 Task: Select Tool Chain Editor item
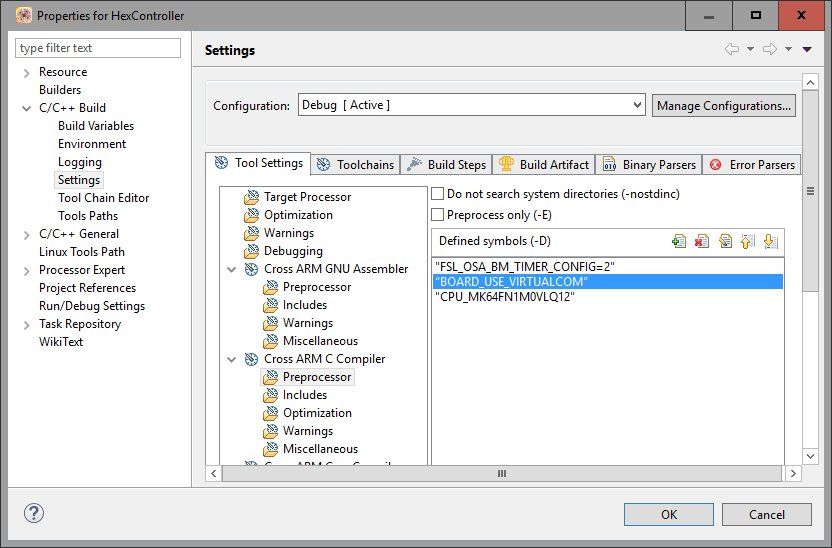(103, 198)
